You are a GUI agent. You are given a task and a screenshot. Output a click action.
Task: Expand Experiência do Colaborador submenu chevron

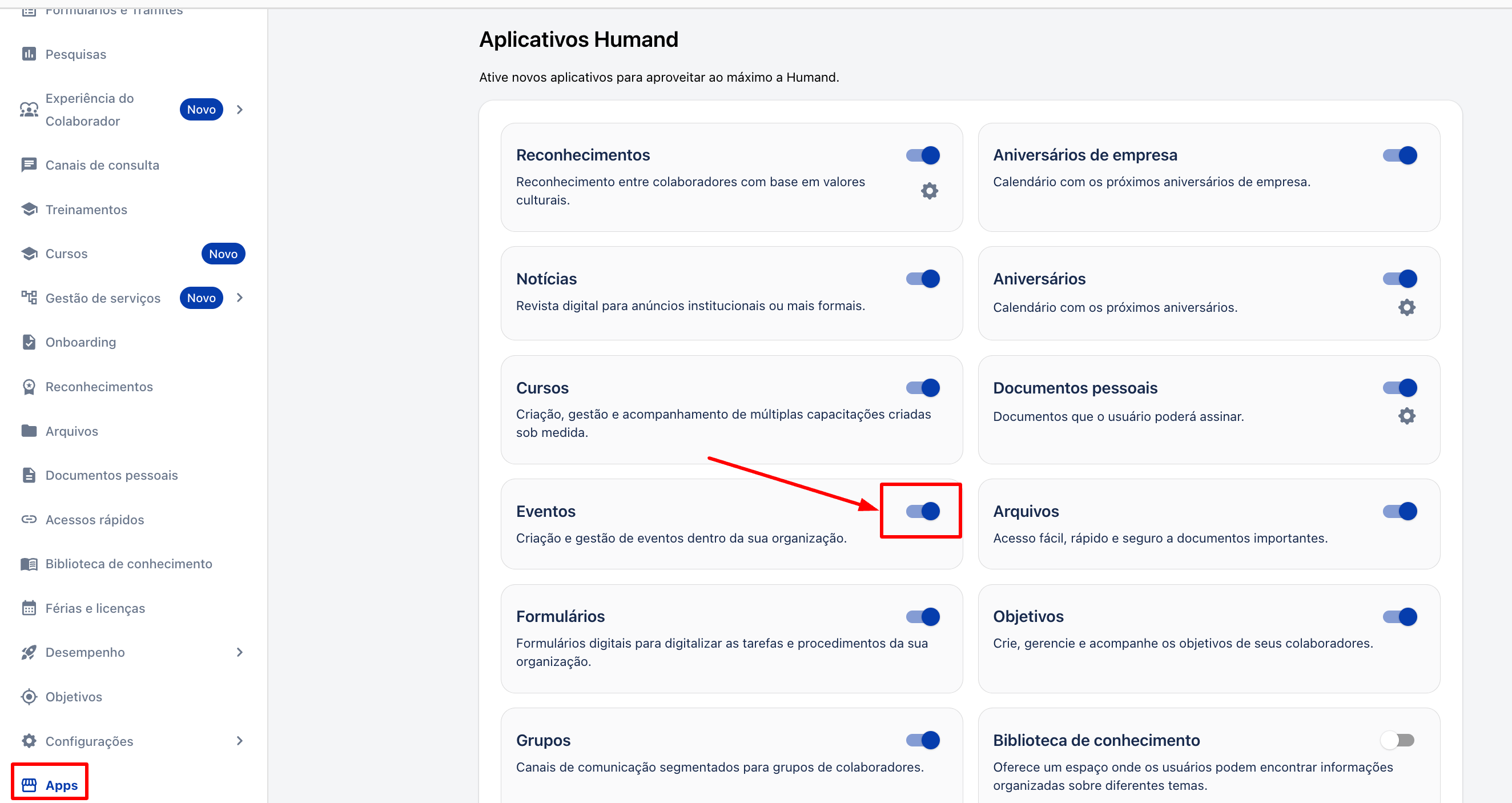tap(239, 110)
